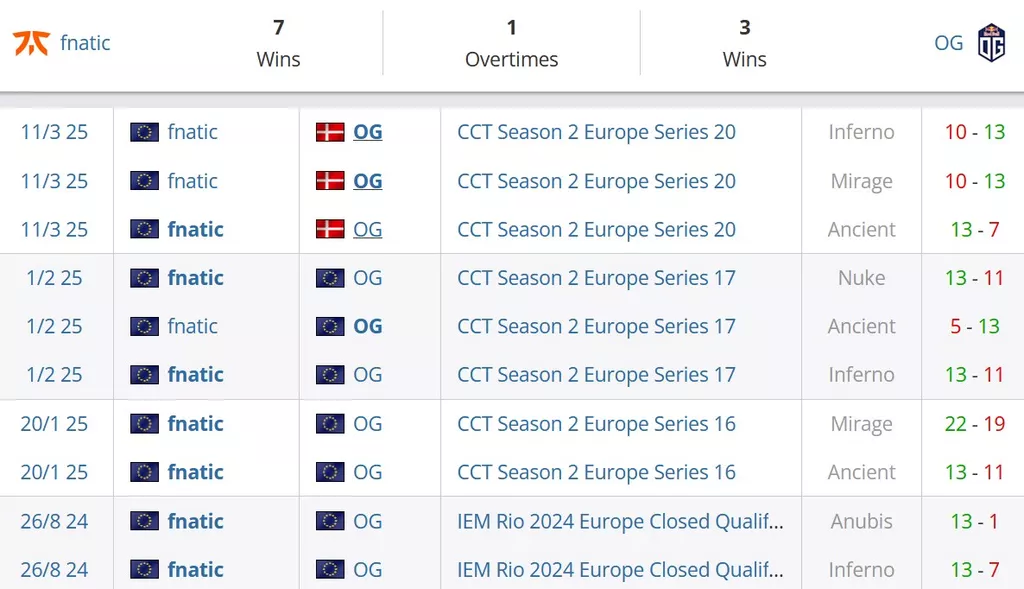Open IEM Rio 2024 Closed Qualifier Anubis match
Viewport: 1024px width, 589px height.
(x=620, y=521)
